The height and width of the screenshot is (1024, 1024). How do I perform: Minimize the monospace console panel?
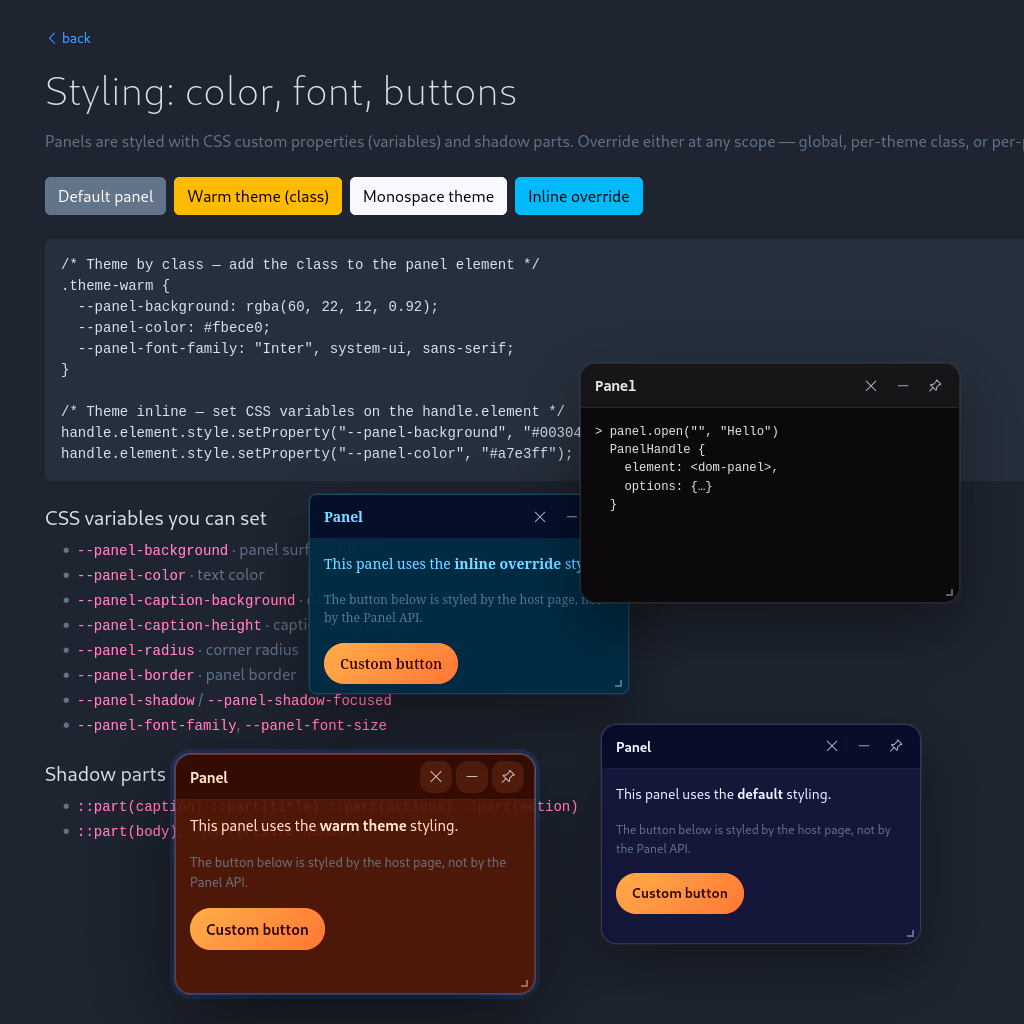pos(903,386)
